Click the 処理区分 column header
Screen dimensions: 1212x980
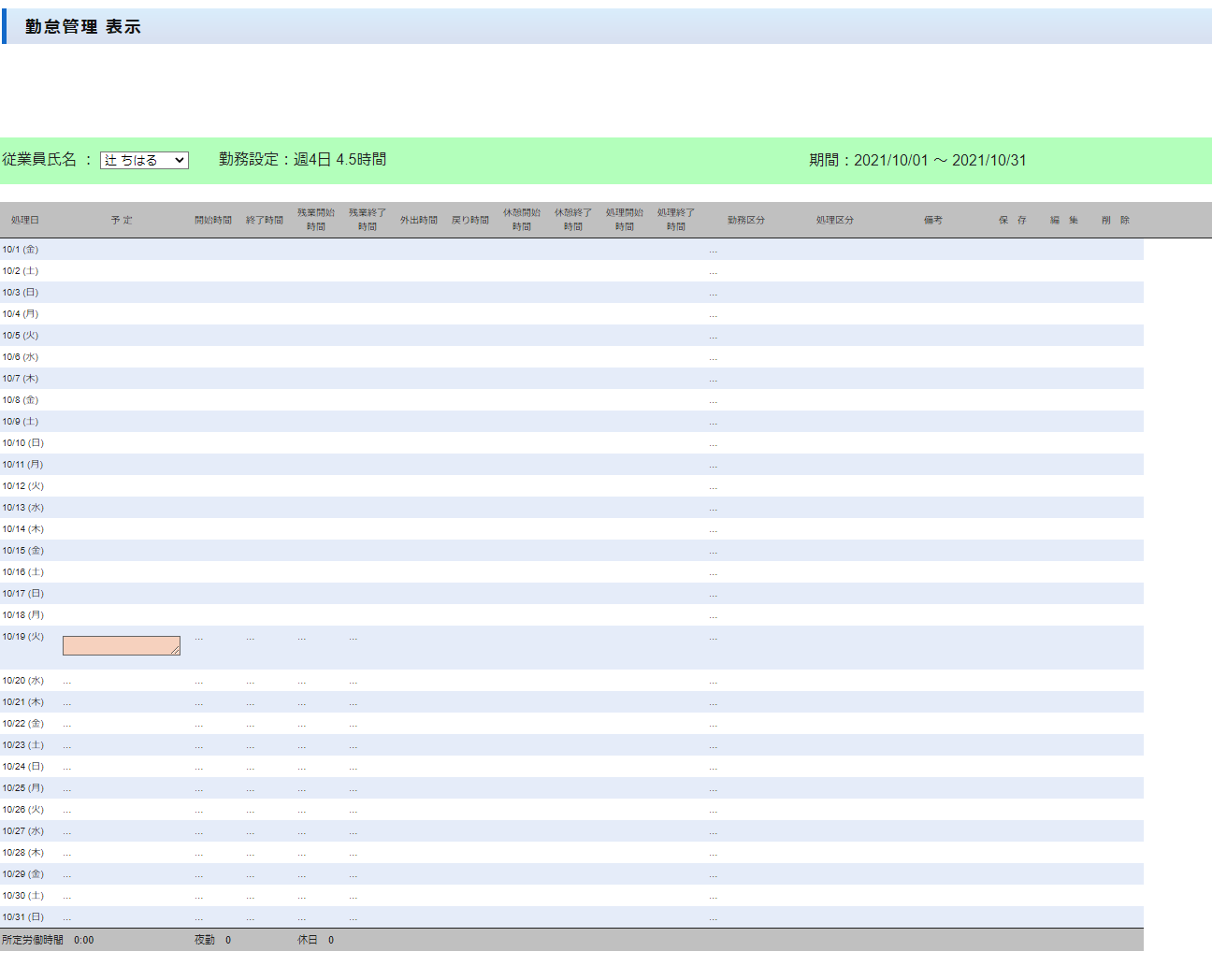834,221
